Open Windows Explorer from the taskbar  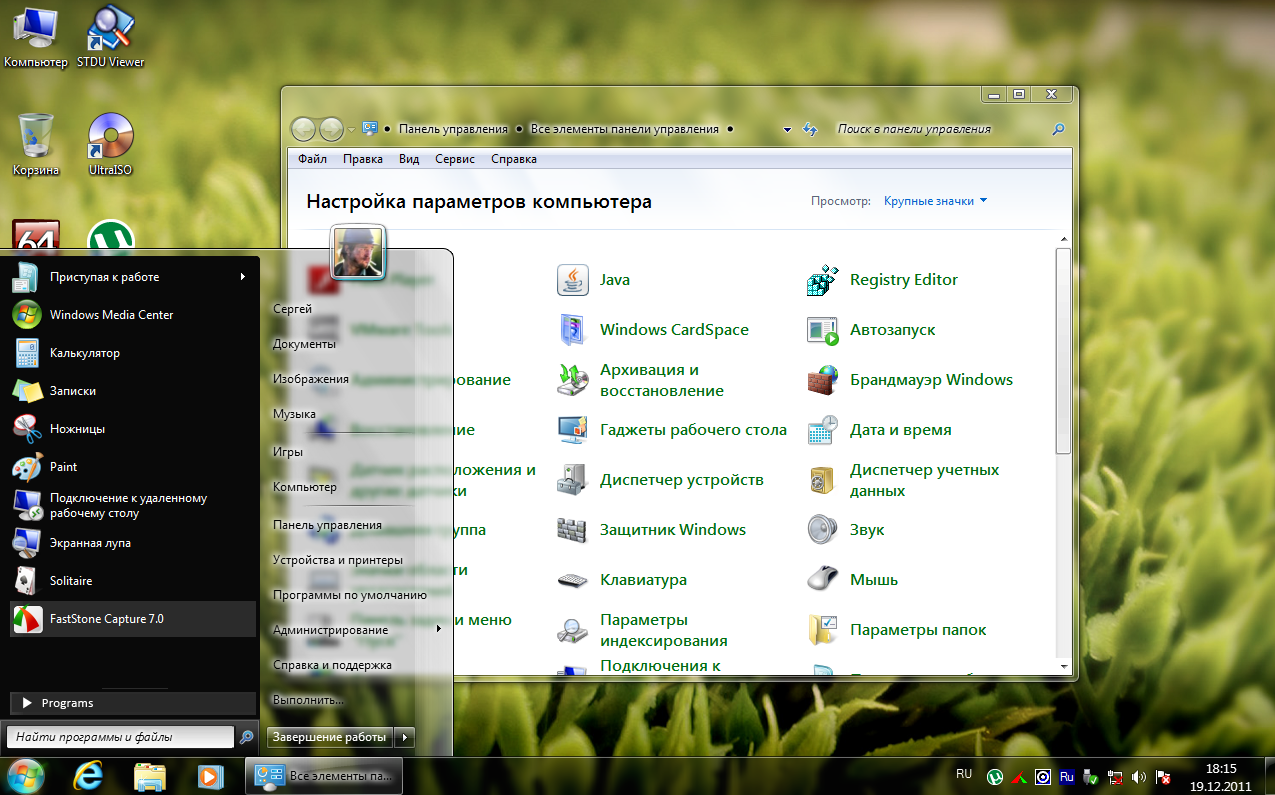click(150, 775)
